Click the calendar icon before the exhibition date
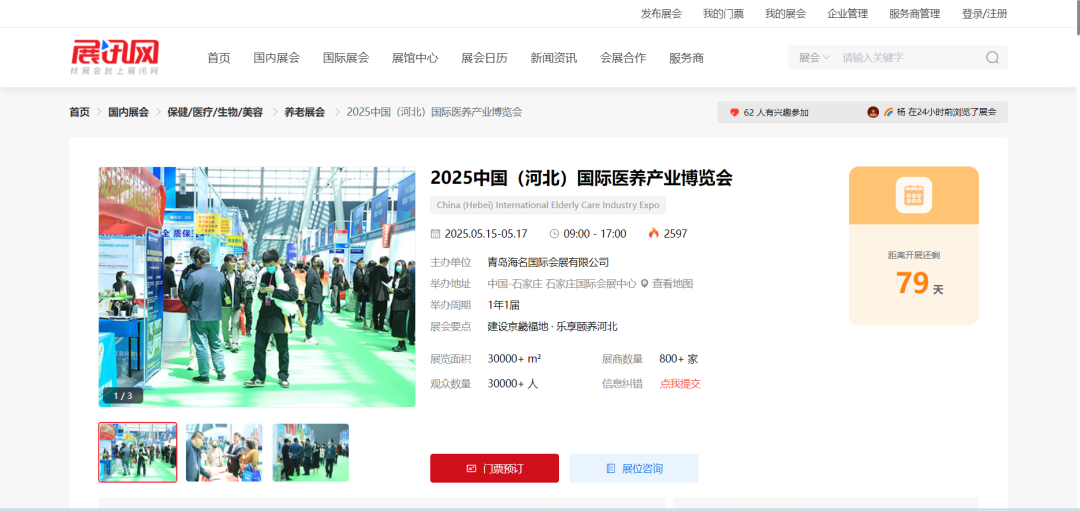 click(435, 234)
